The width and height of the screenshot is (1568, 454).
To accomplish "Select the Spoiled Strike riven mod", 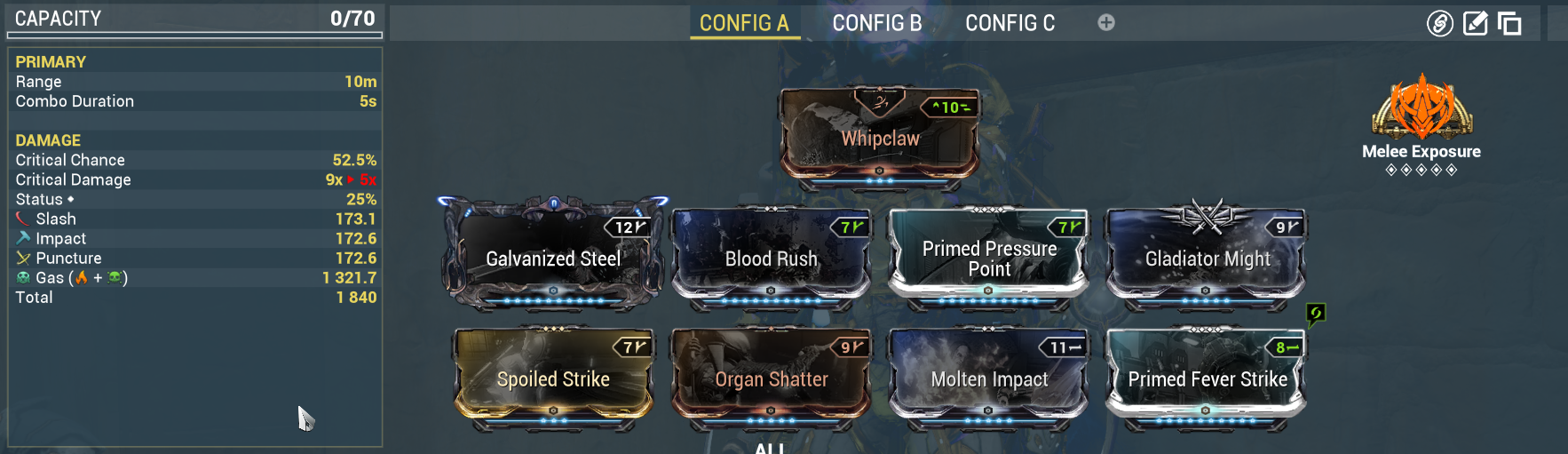I will (553, 378).
